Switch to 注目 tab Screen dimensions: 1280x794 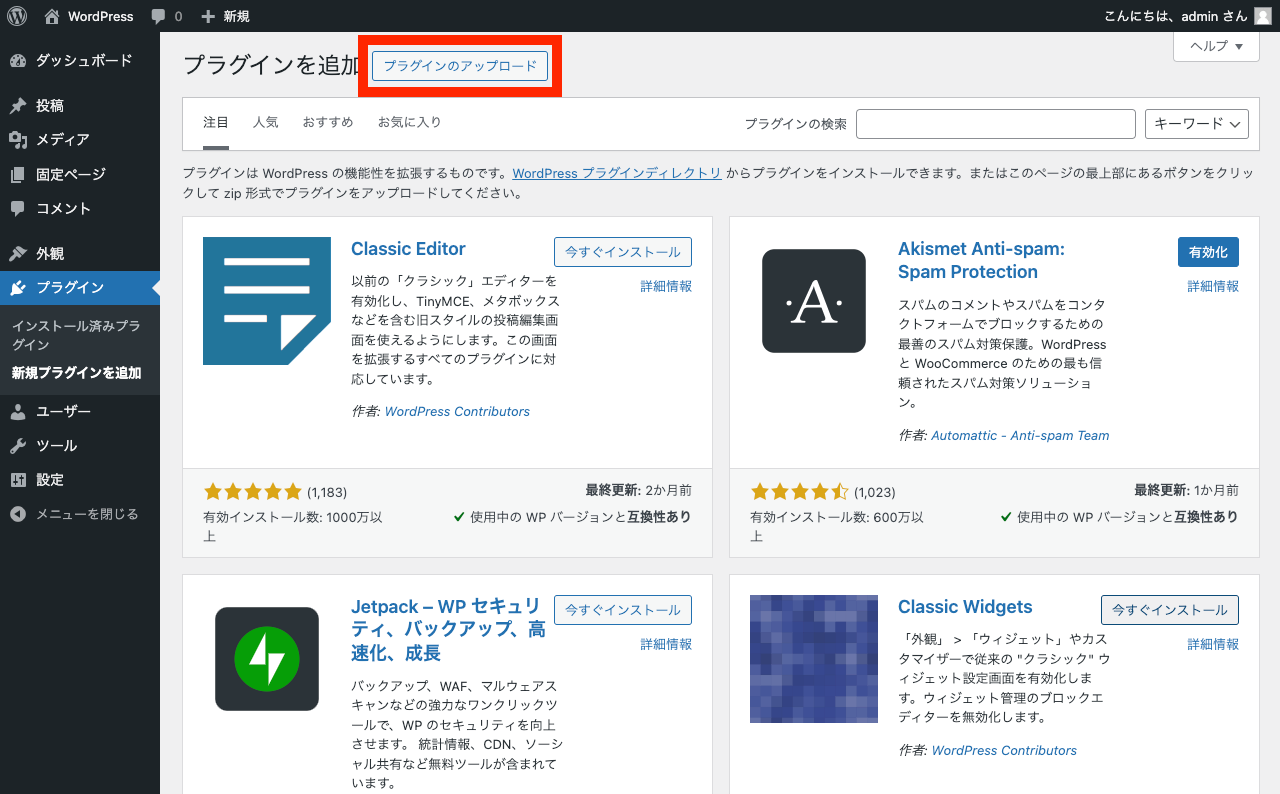coord(216,123)
